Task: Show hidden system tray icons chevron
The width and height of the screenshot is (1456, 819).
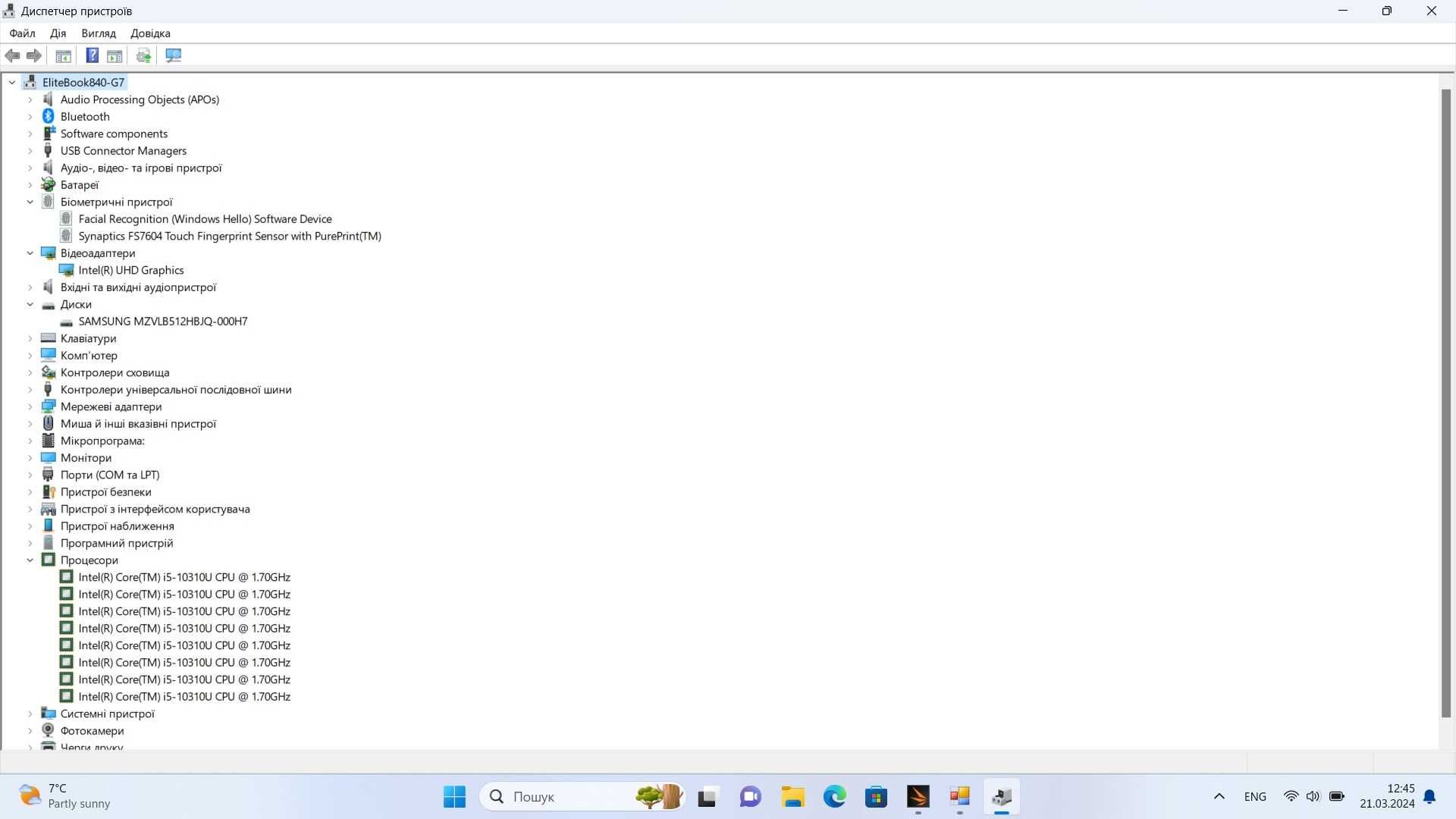Action: tap(1219, 796)
